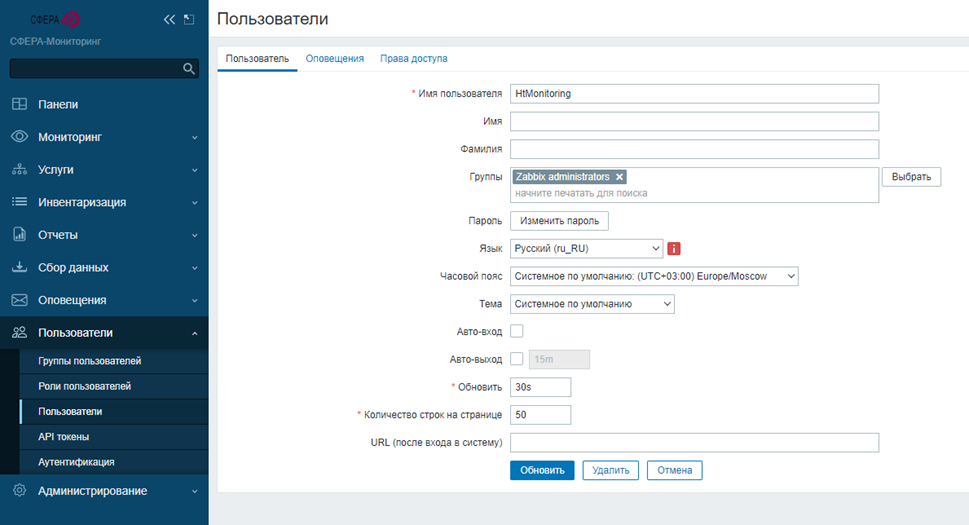Image resolution: width=969 pixels, height=525 pixels.
Task: Enable the Авто-выход checkbox
Action: pyautogui.click(x=517, y=359)
